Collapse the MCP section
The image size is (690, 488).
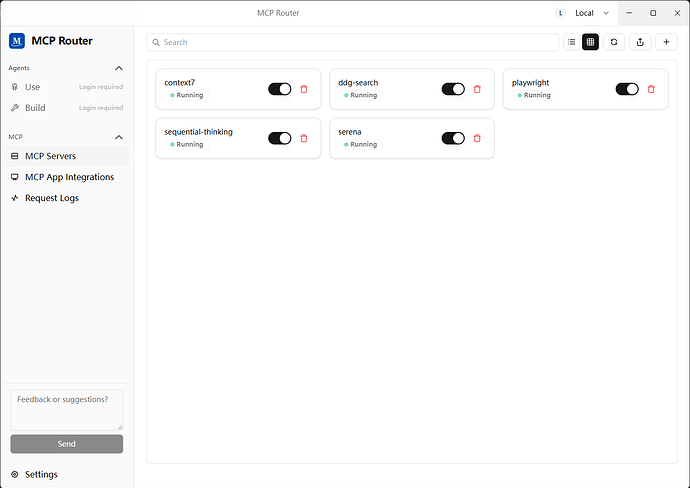pos(119,137)
